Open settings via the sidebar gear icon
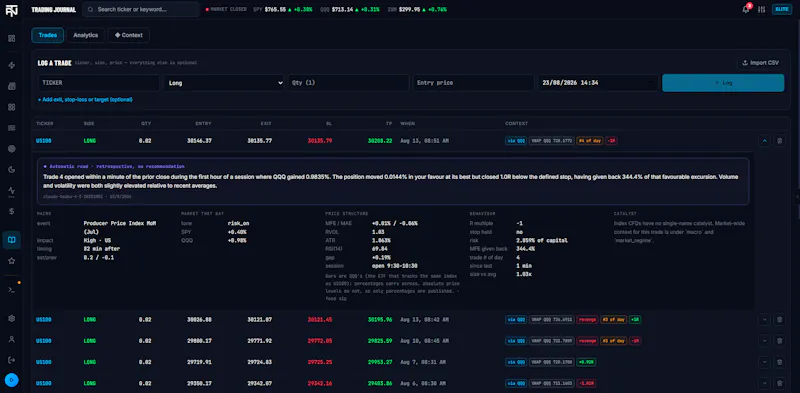 pyautogui.click(x=11, y=318)
